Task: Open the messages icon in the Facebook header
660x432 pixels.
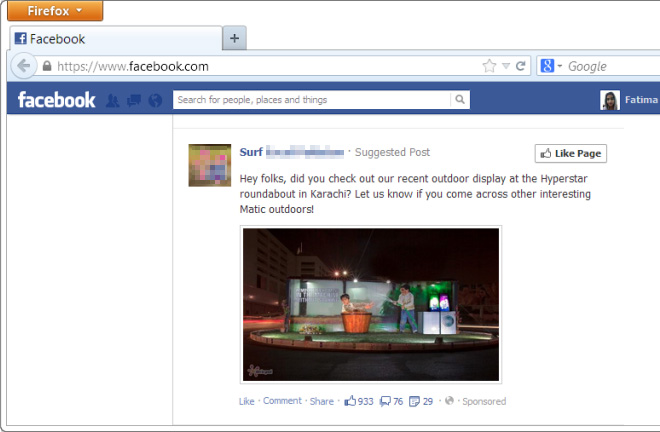Action: pos(133,100)
